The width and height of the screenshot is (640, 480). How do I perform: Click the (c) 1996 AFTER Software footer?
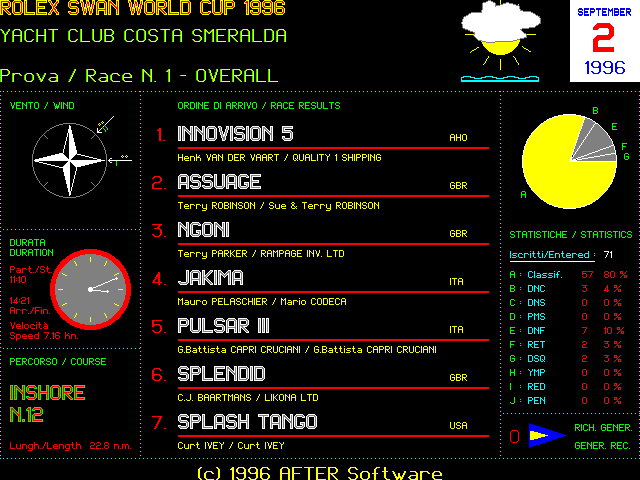tap(320, 473)
